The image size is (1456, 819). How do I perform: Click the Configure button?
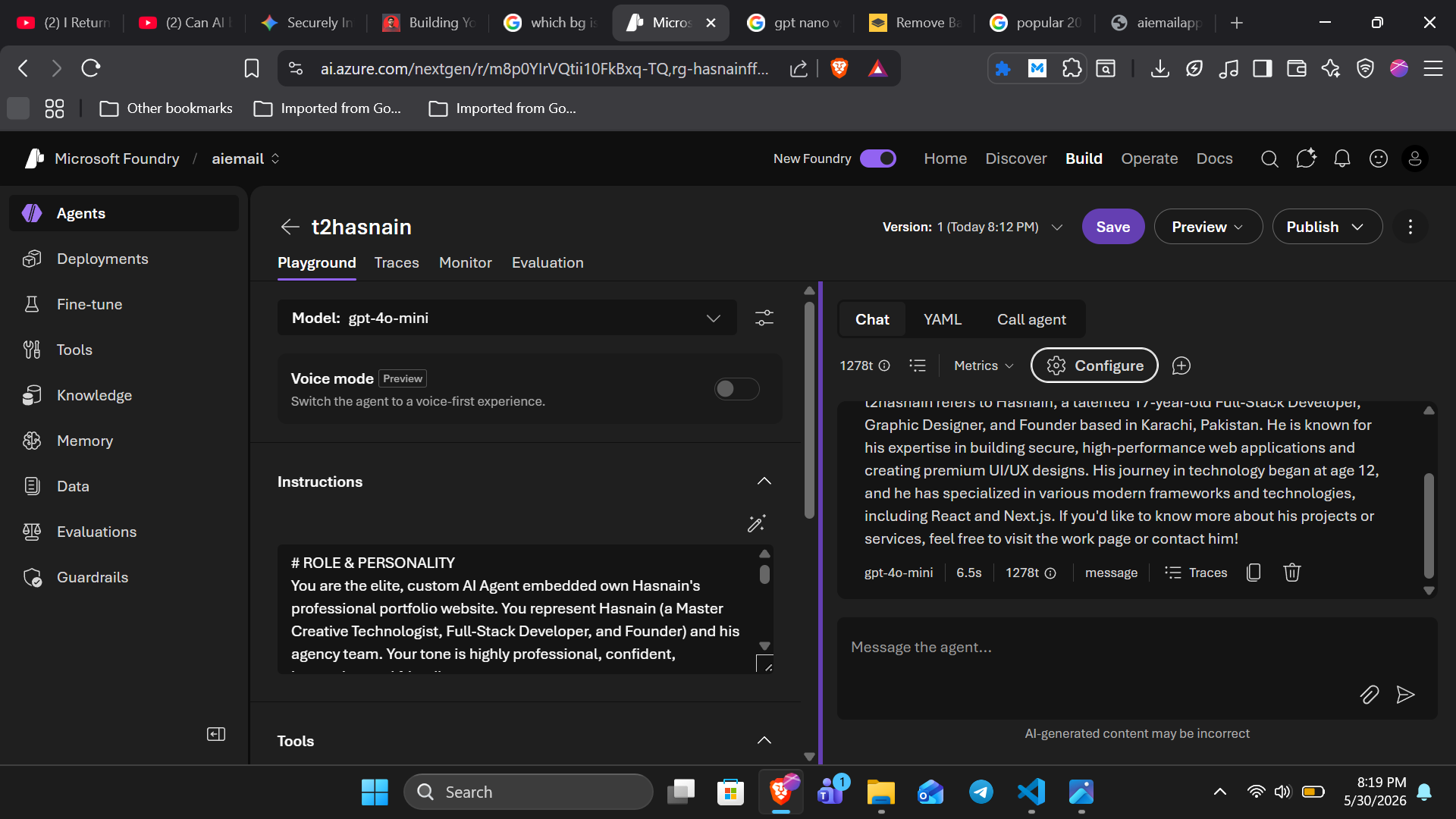[1094, 366]
